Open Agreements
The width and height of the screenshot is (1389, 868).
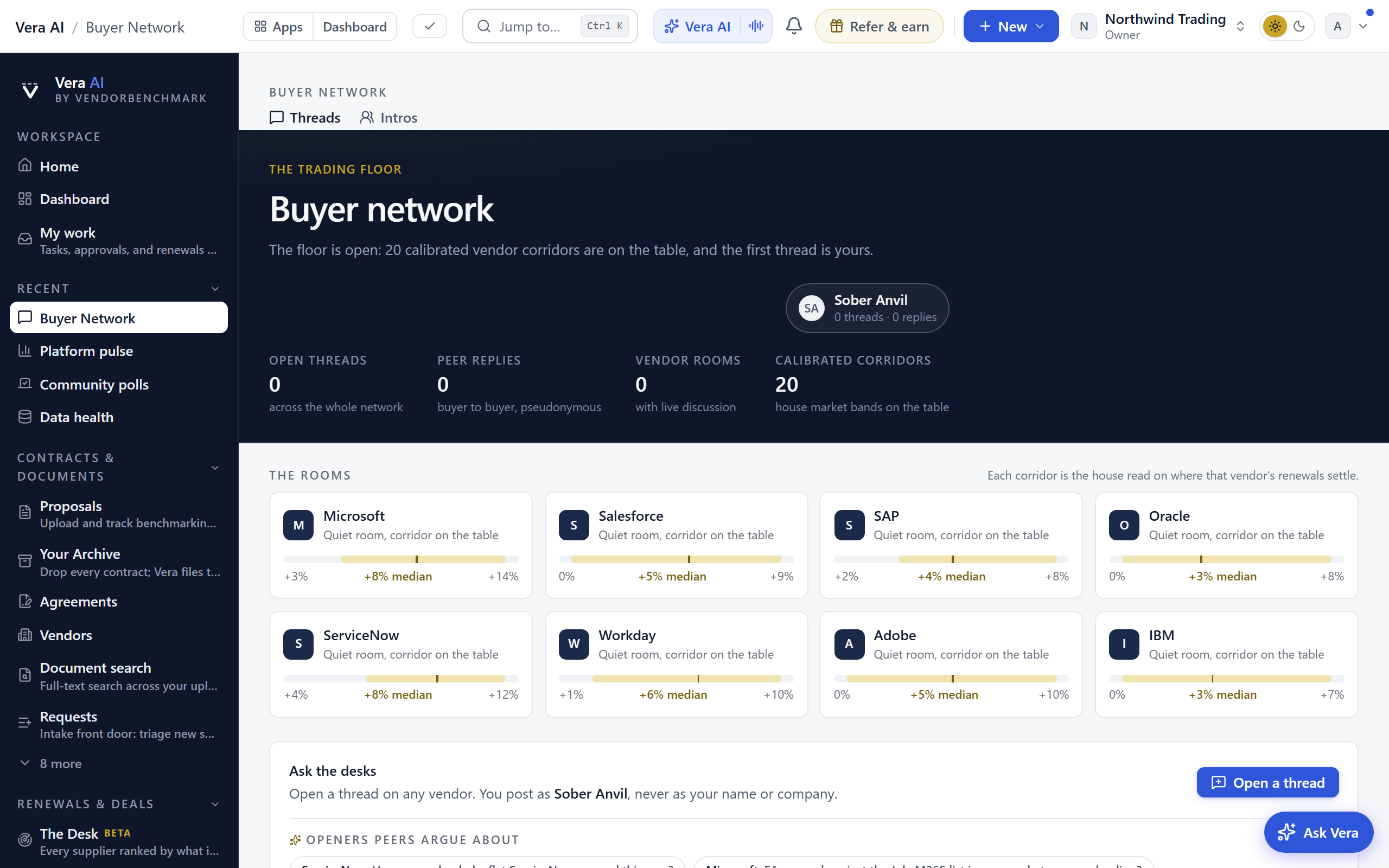[x=119, y=601]
